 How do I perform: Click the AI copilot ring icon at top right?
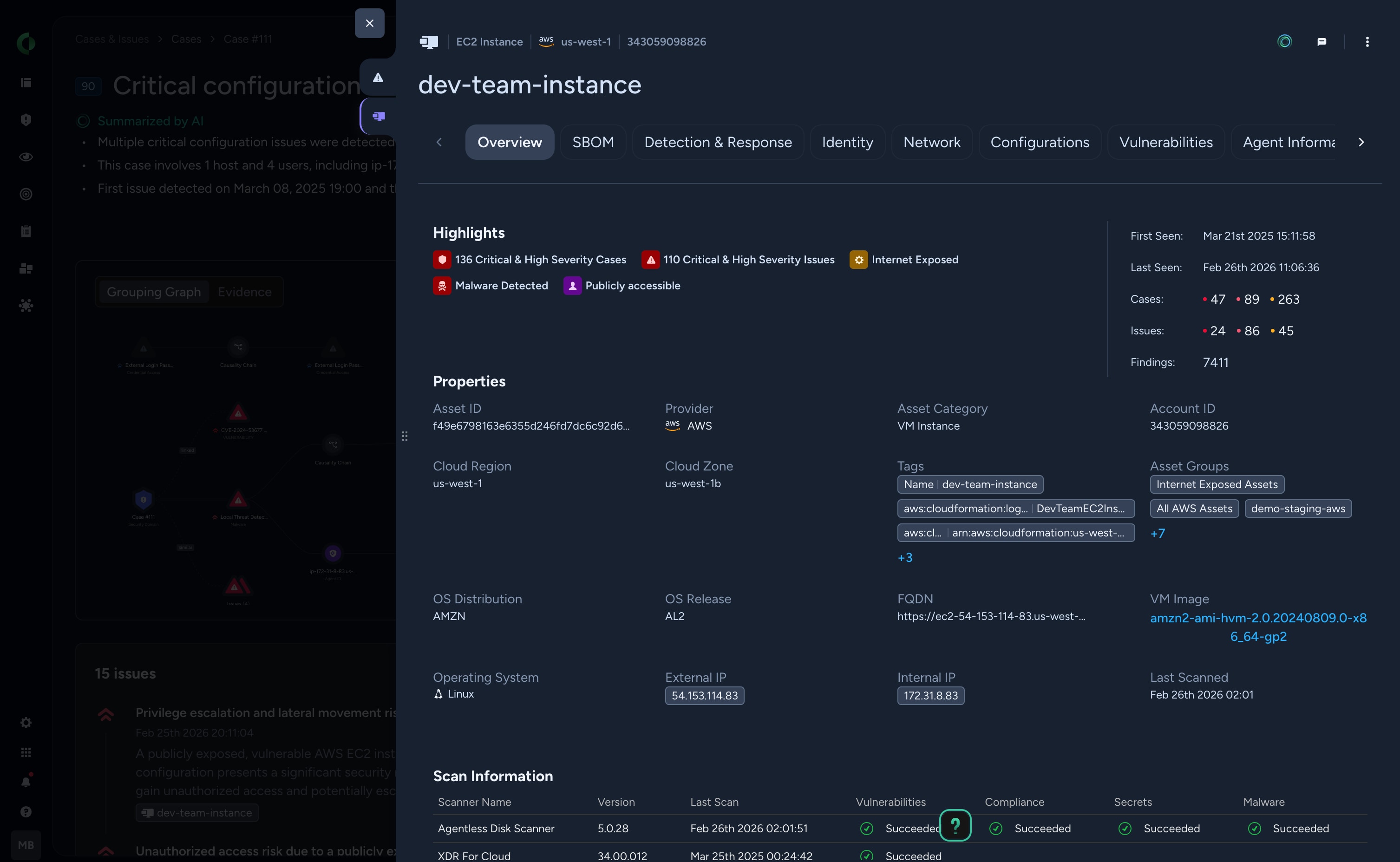[x=1284, y=41]
